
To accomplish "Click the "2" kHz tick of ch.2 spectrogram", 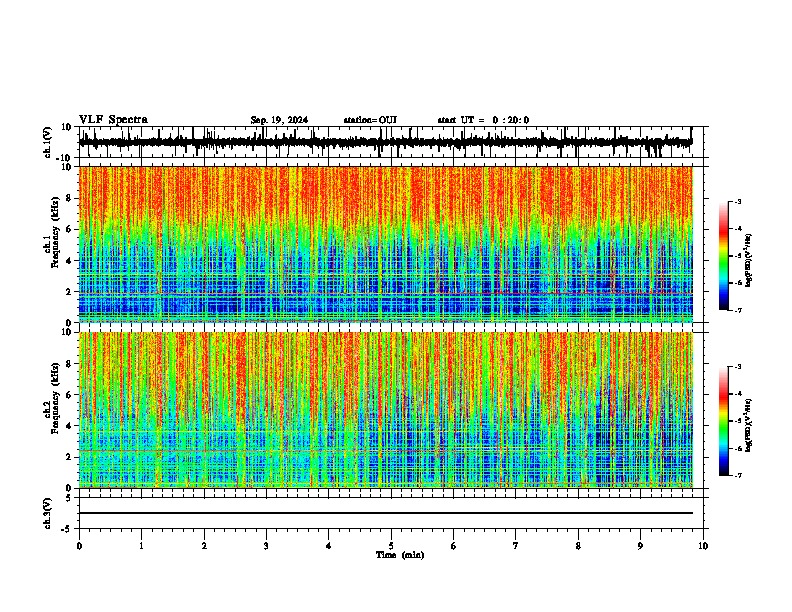I will [69, 457].
